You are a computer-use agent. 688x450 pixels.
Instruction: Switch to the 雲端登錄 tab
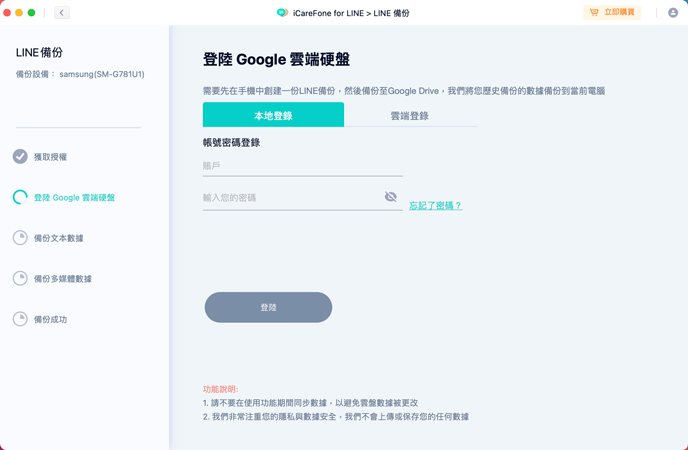click(410, 116)
